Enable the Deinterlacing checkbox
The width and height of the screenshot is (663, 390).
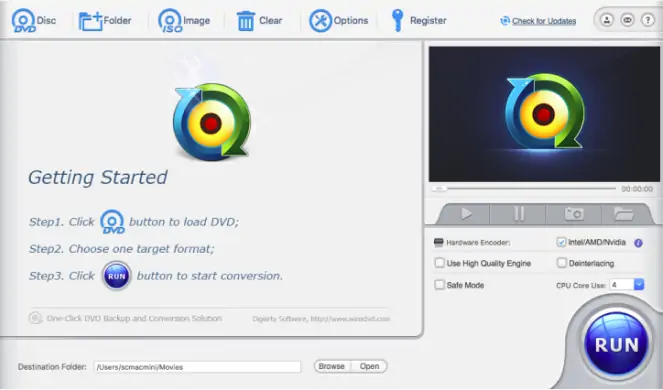point(562,263)
